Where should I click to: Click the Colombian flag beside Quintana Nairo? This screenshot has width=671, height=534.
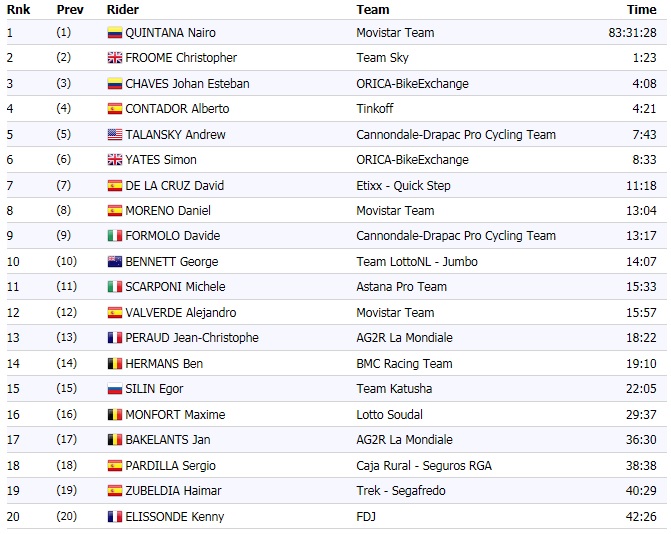click(114, 33)
